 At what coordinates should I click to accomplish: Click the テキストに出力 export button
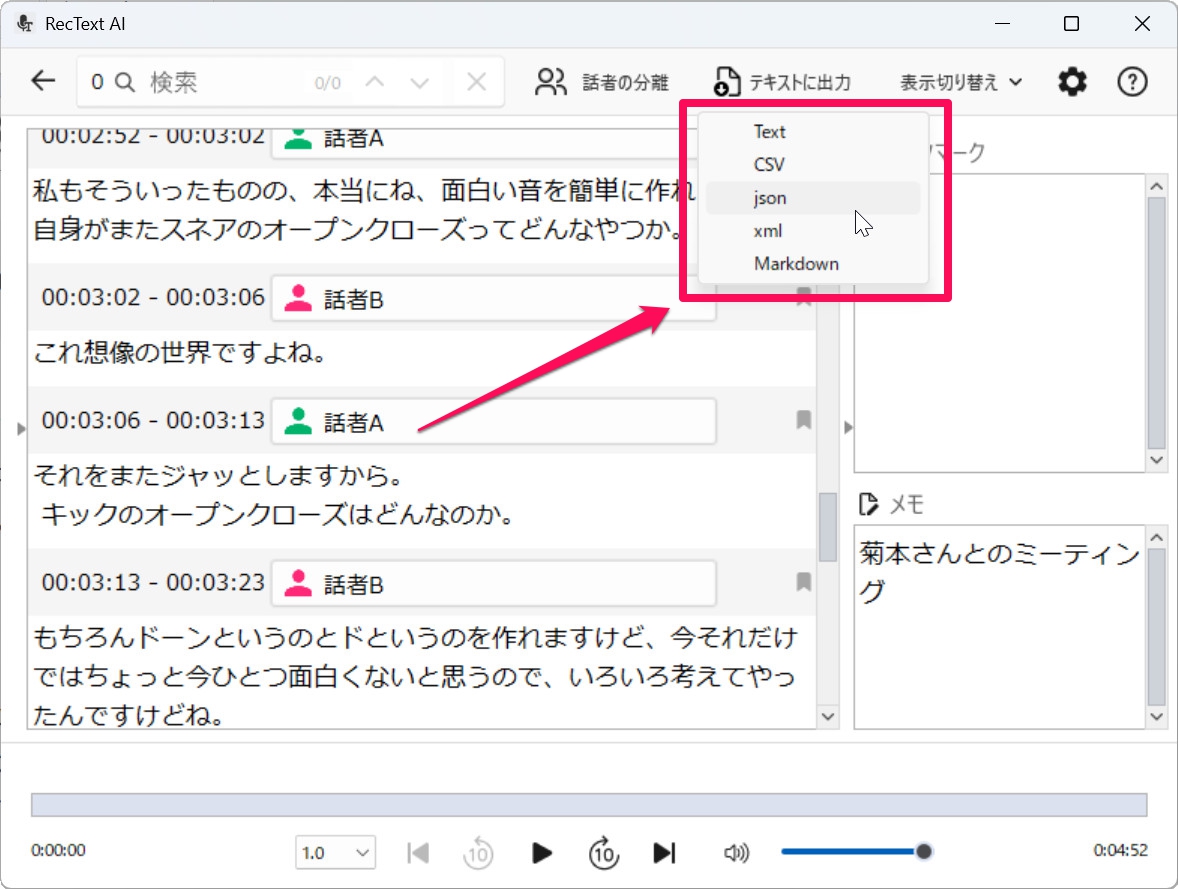[x=783, y=82]
